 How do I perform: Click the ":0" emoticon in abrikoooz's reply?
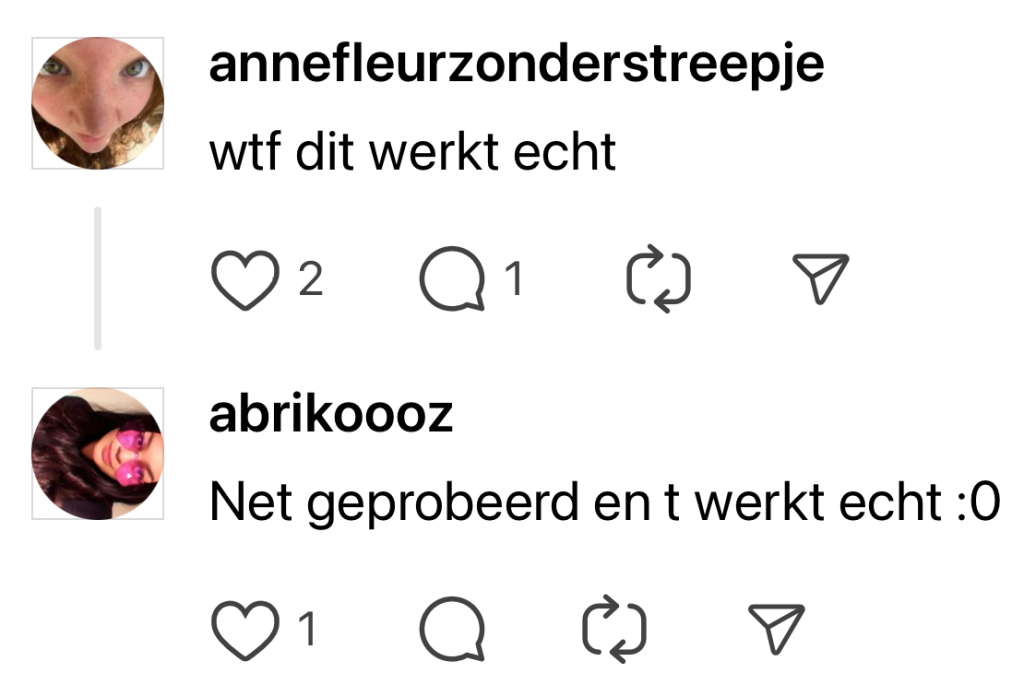978,502
